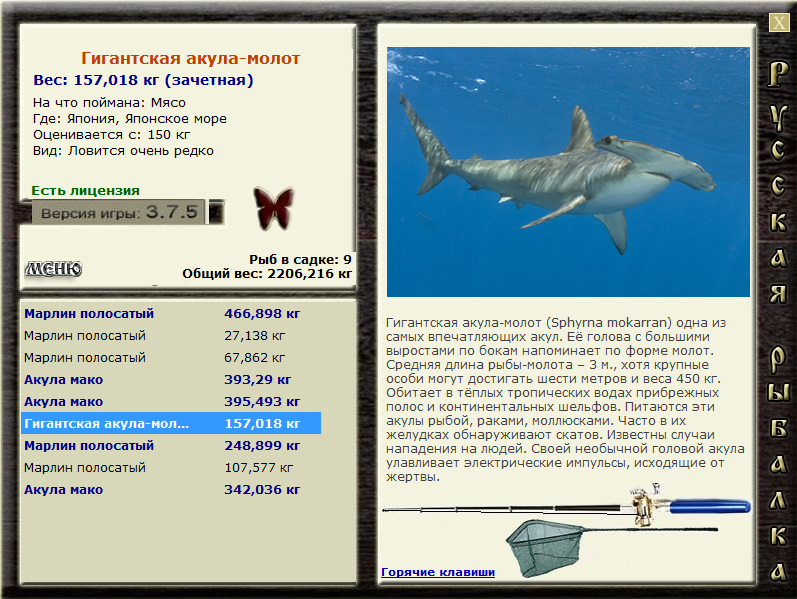Screen dimensions: 797x599
Task: Click the shark description paragraph
Action: click(x=565, y=400)
